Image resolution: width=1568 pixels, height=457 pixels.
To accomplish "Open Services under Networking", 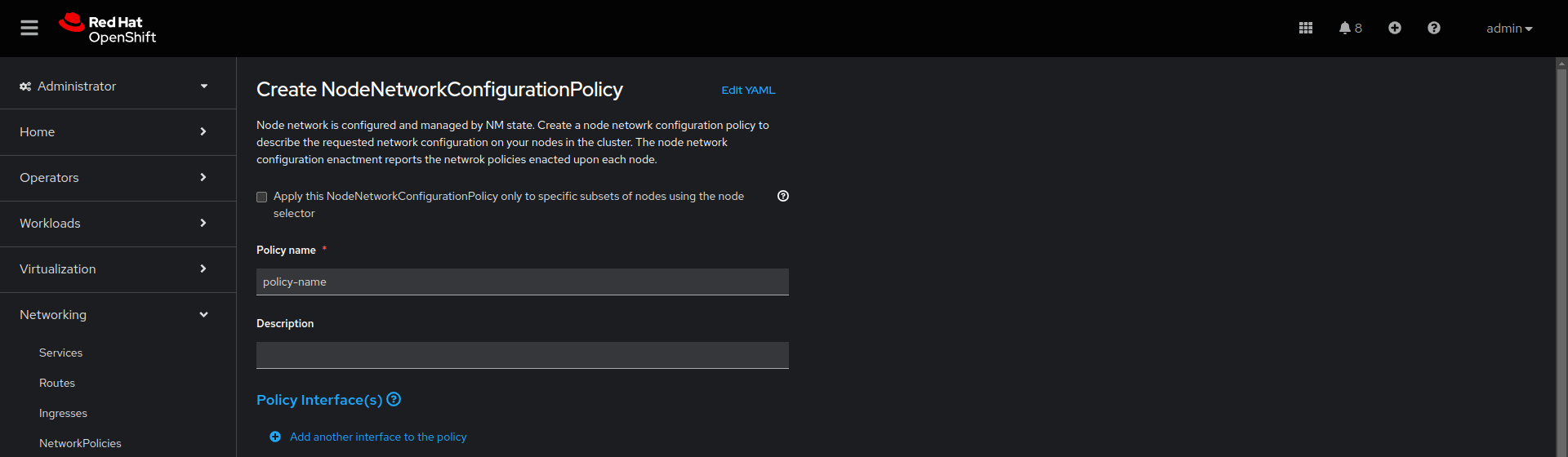I will click(x=61, y=353).
